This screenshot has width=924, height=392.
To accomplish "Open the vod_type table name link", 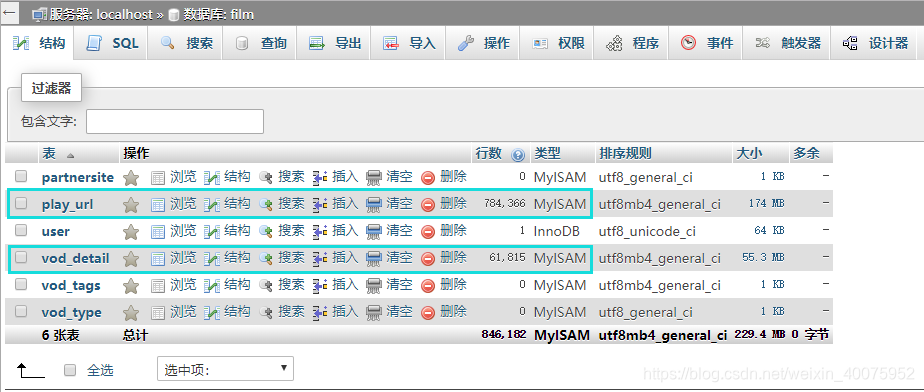I will [71, 313].
